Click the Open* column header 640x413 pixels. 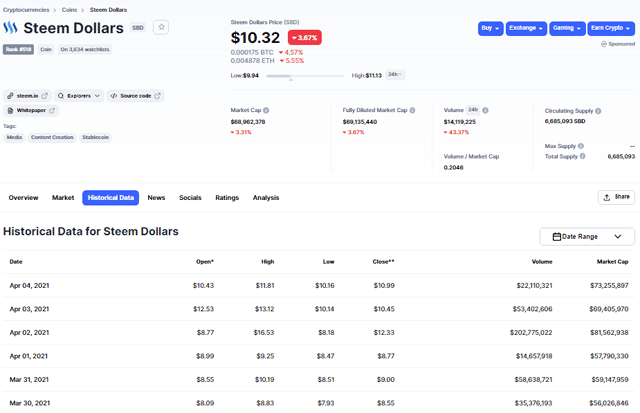(204, 262)
